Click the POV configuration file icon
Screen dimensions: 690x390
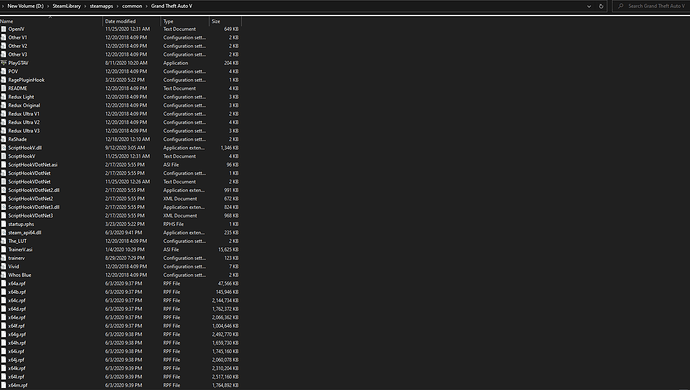pos(4,71)
